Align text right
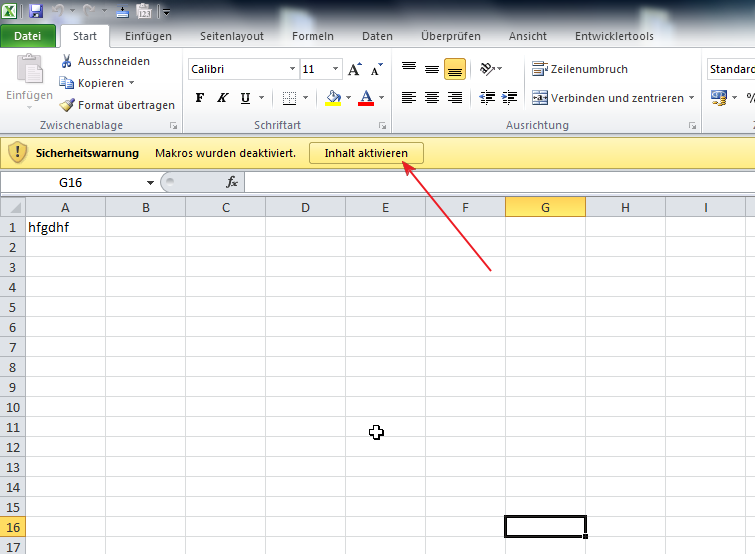The image size is (755, 554). pyautogui.click(x=455, y=98)
